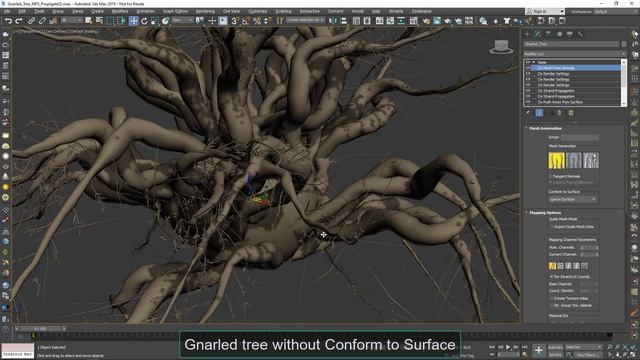640x360 pixels.
Task: Click Remove Modifier trash icon
Action: (560, 113)
